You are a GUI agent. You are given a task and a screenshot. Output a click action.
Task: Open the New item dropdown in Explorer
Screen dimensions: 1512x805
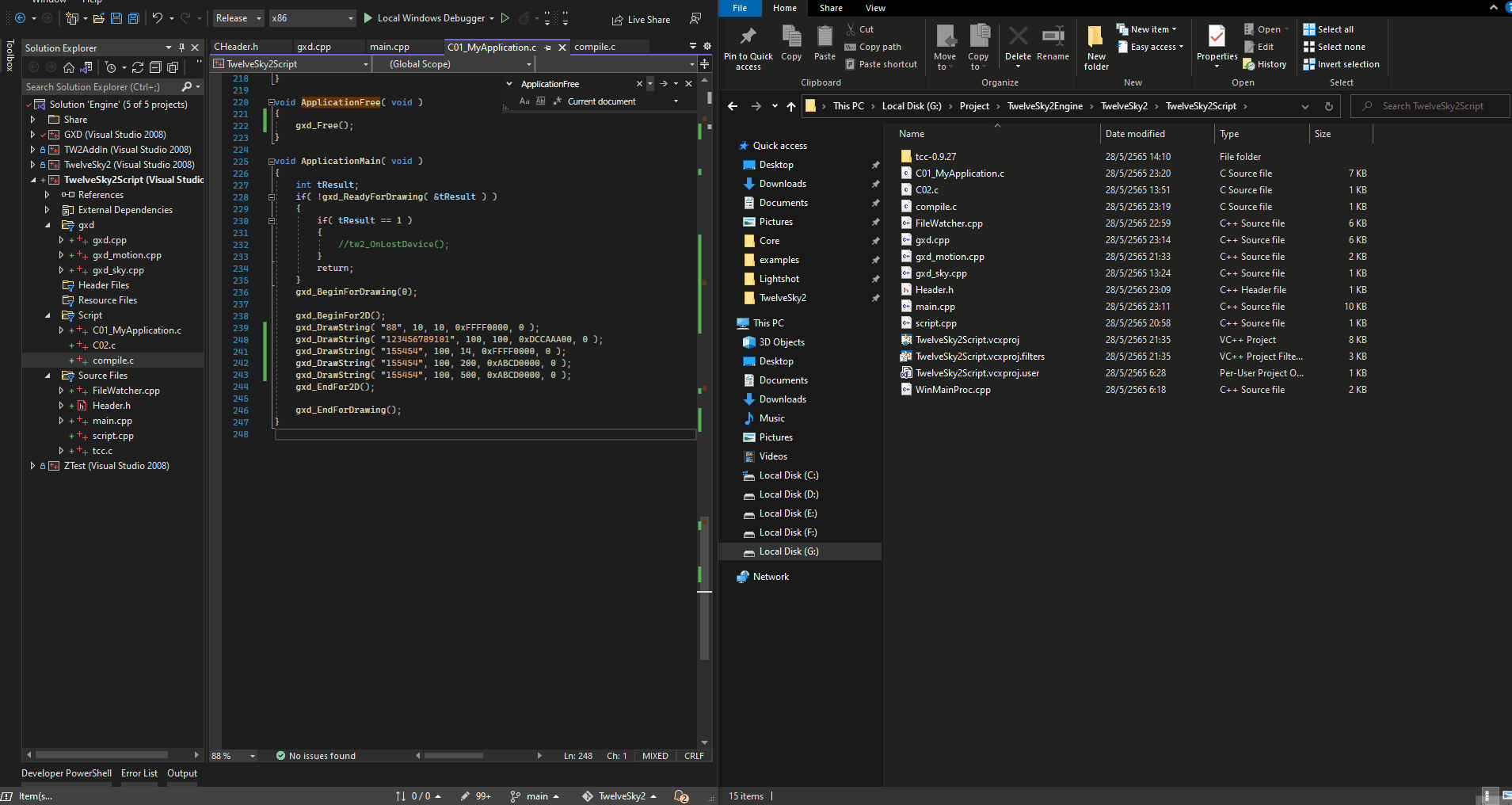coord(1147,29)
